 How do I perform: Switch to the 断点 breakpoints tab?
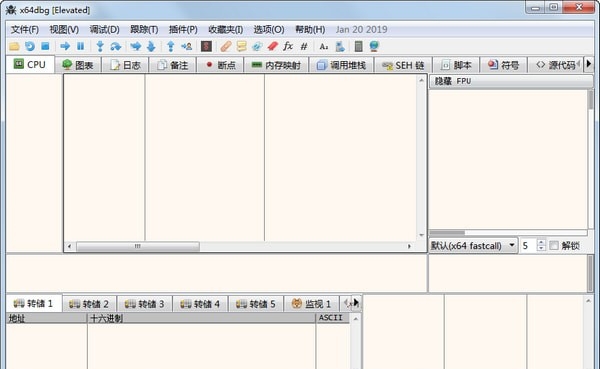pos(220,65)
